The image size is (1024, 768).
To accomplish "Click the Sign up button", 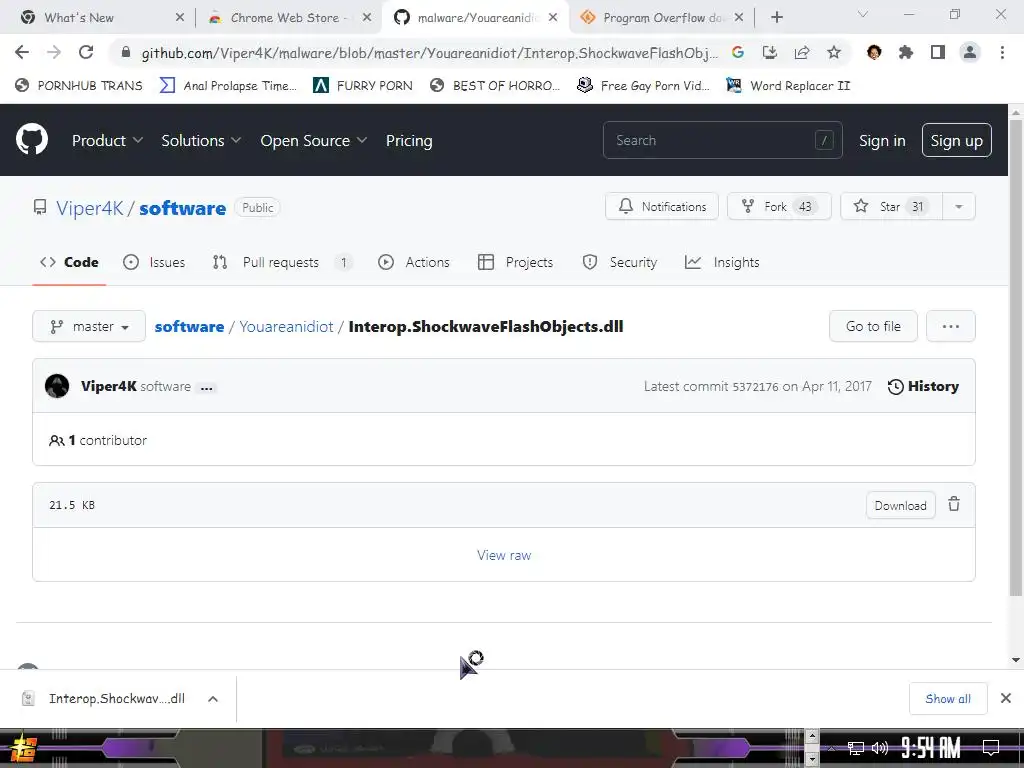I will point(956,140).
